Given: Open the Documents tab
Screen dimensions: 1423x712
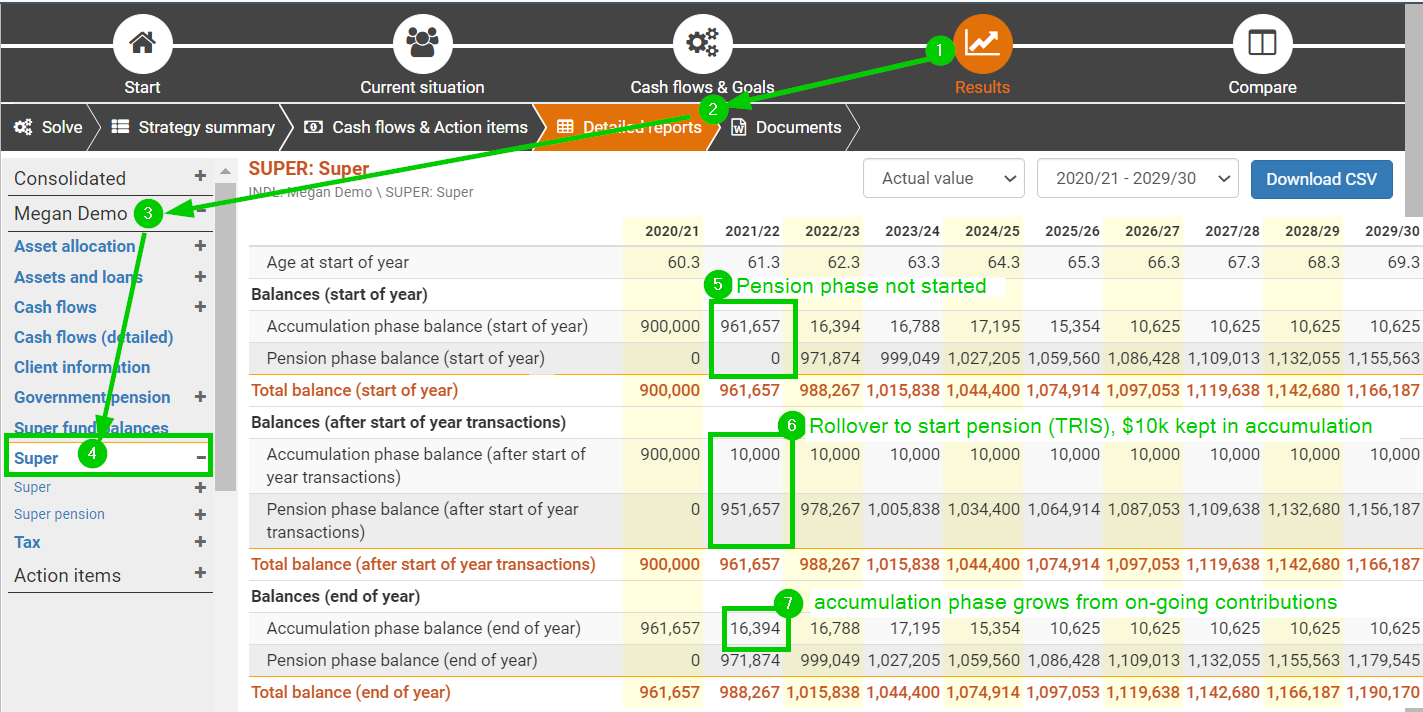Looking at the screenshot, I should coord(786,127).
